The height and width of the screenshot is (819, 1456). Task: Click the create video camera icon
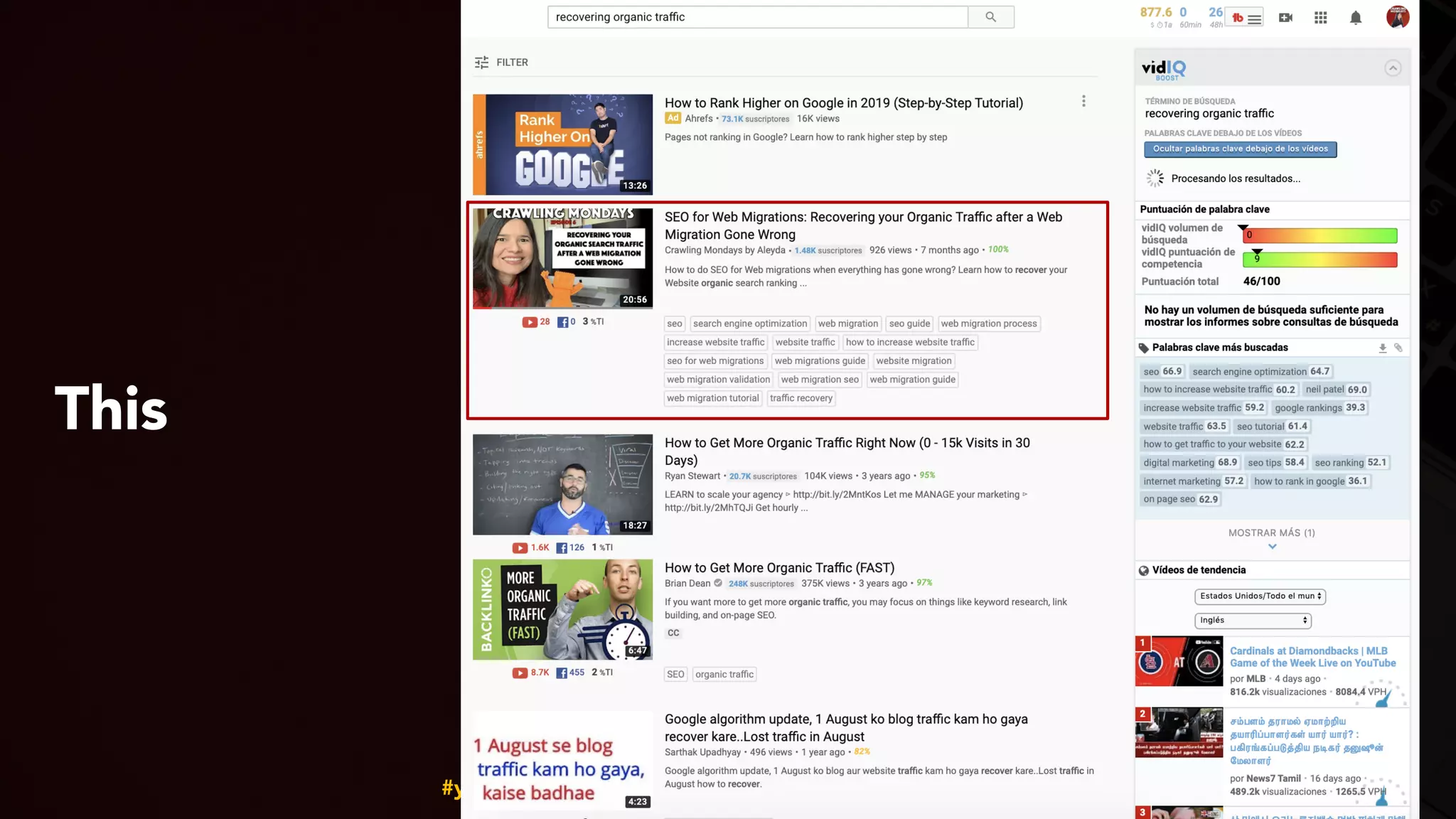pyautogui.click(x=1285, y=18)
